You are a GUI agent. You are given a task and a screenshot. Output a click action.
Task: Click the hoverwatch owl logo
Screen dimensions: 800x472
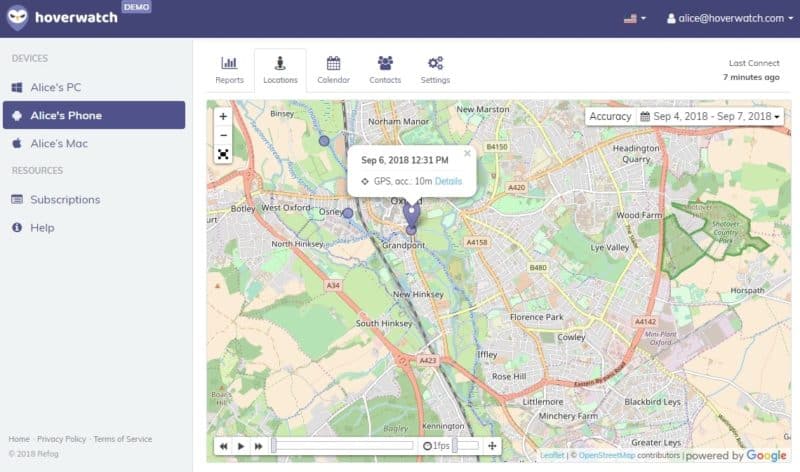pos(18,17)
